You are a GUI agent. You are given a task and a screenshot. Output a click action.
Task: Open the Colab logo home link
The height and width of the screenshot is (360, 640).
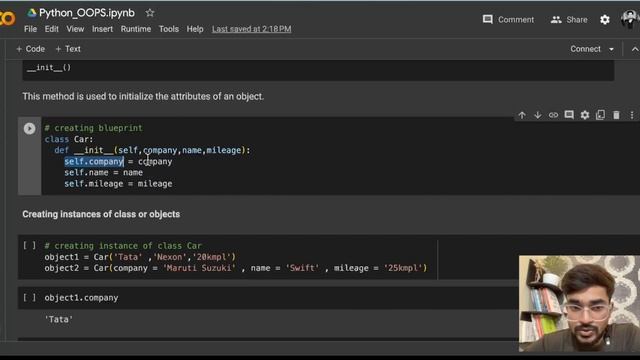7,18
